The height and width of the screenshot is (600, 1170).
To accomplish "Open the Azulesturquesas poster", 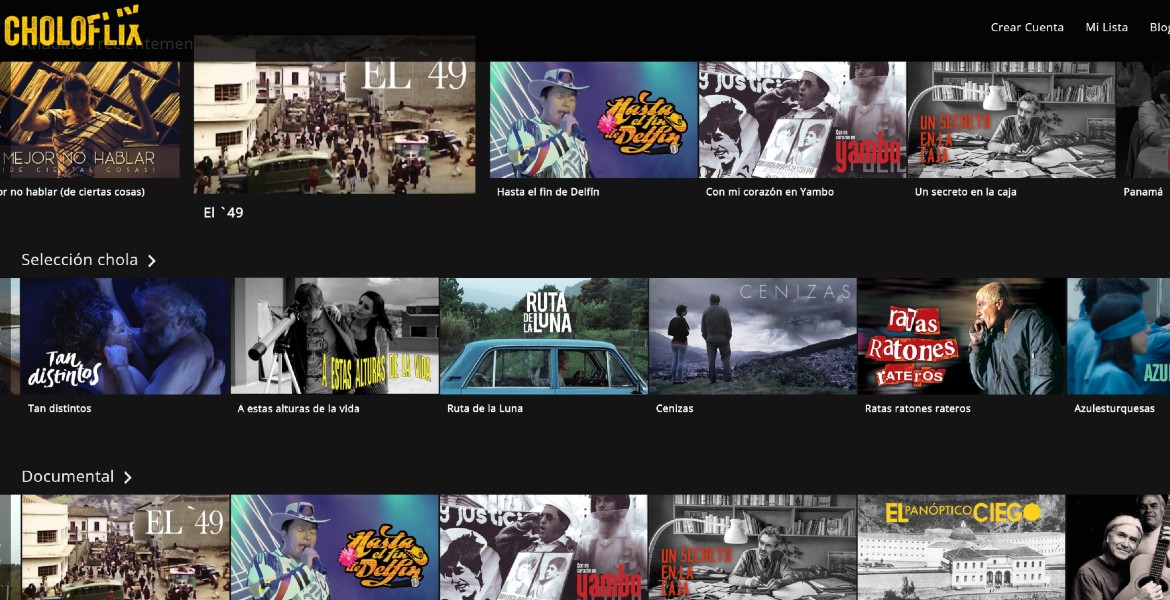I will click(1119, 336).
